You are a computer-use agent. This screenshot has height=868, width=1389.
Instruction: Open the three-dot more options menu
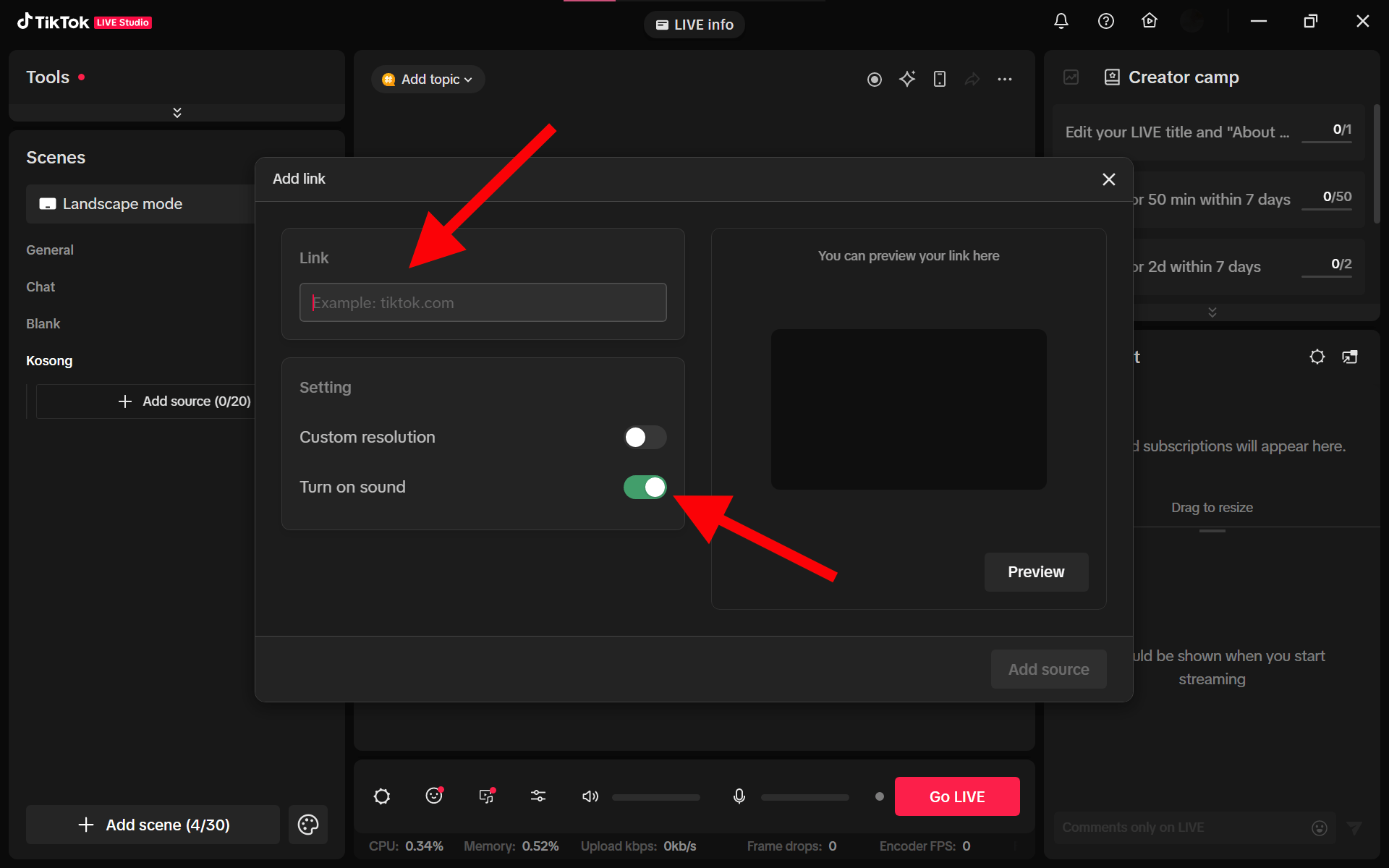pyautogui.click(x=1005, y=80)
